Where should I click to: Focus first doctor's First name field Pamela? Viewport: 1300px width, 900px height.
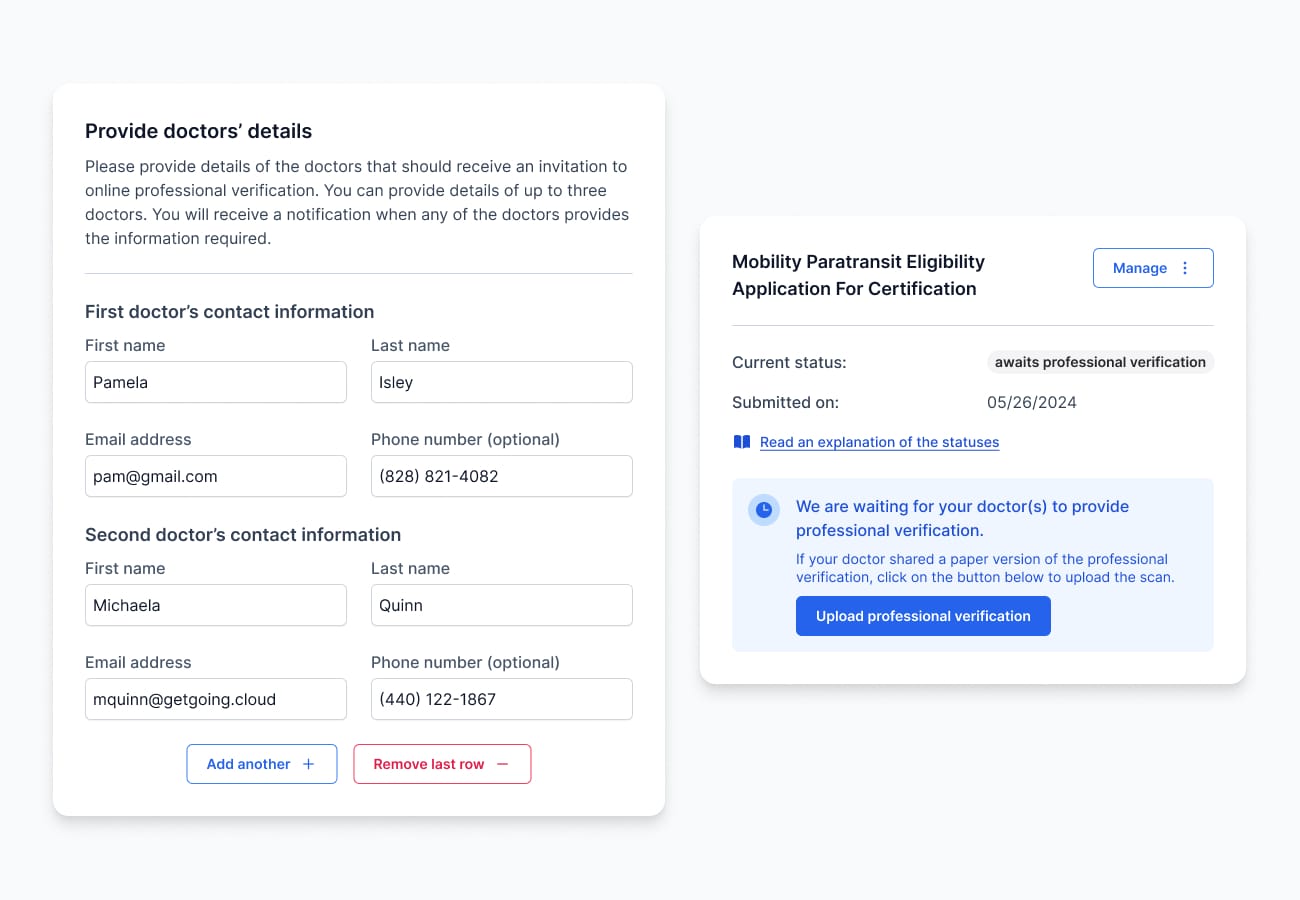(x=216, y=382)
